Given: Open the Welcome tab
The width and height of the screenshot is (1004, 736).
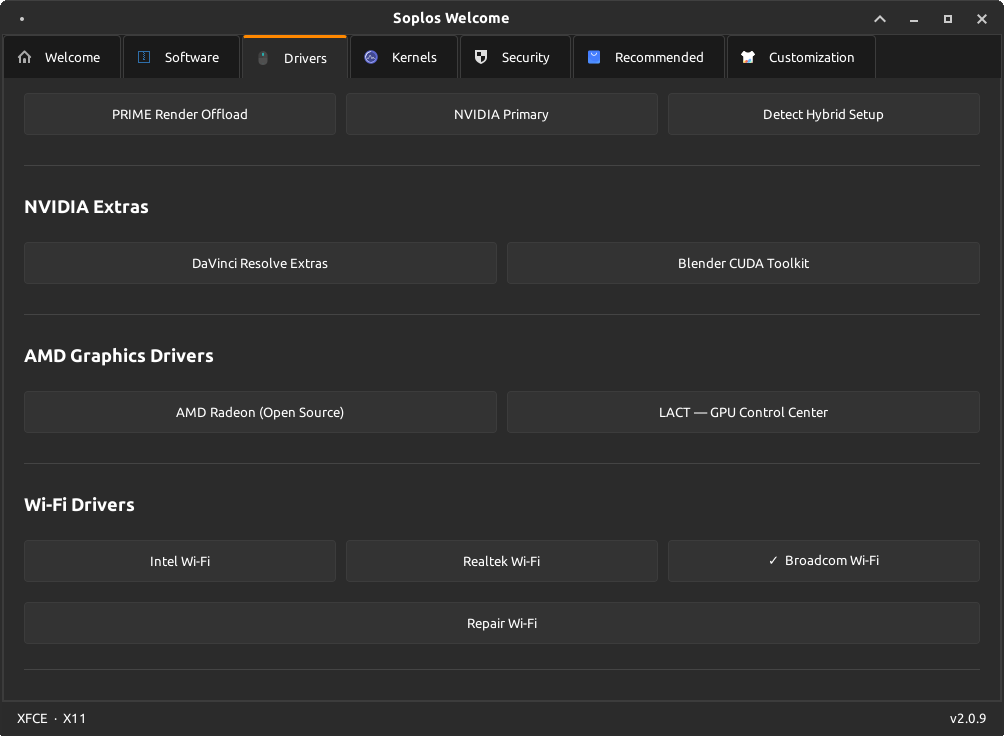Looking at the screenshot, I should pos(62,57).
